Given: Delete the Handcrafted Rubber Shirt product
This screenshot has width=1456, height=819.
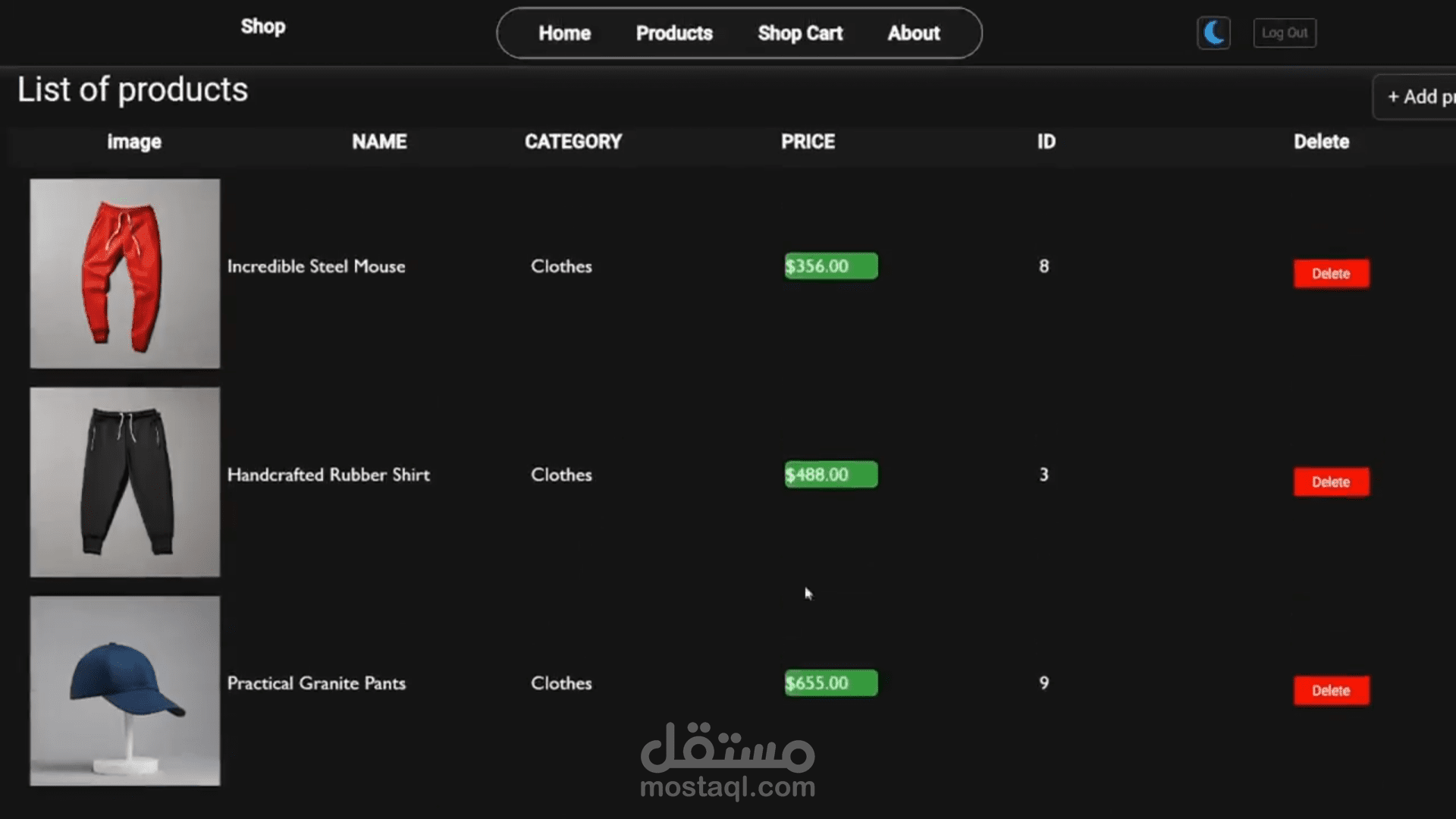Looking at the screenshot, I should [1331, 482].
